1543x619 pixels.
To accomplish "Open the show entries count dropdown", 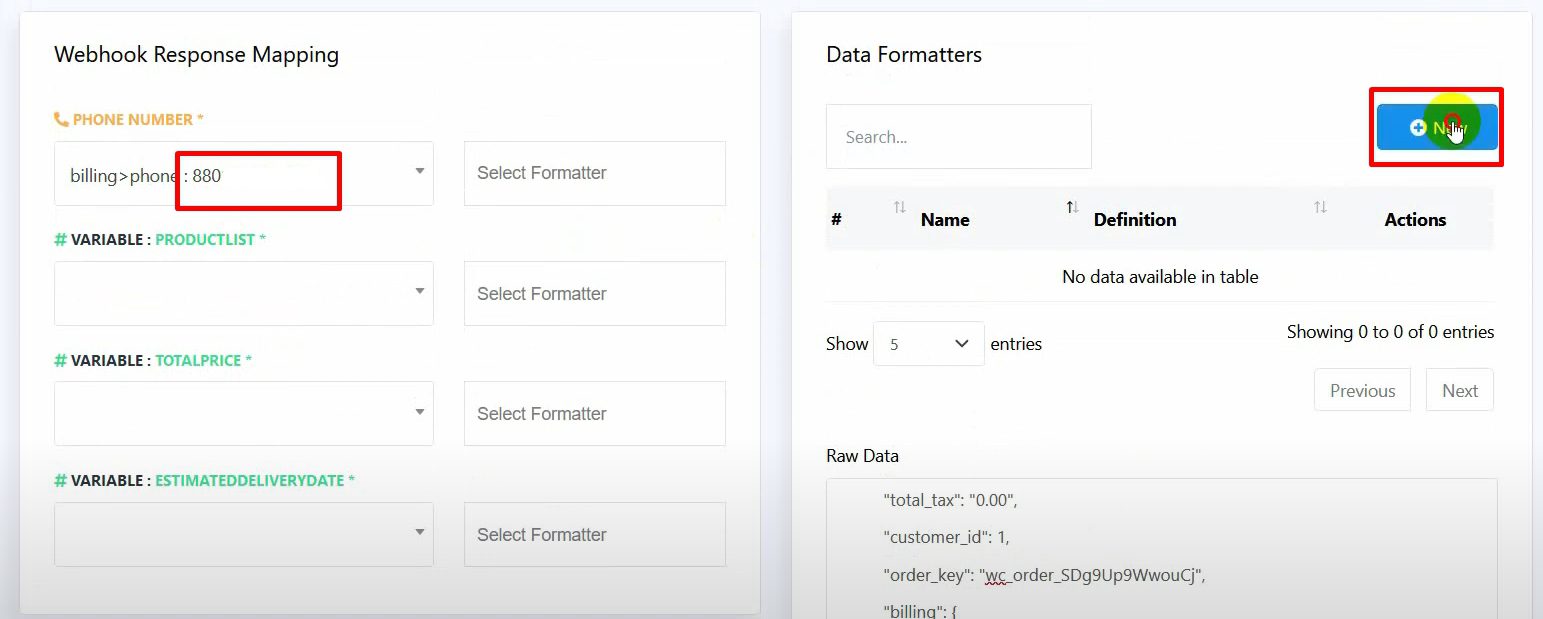I will (x=928, y=344).
